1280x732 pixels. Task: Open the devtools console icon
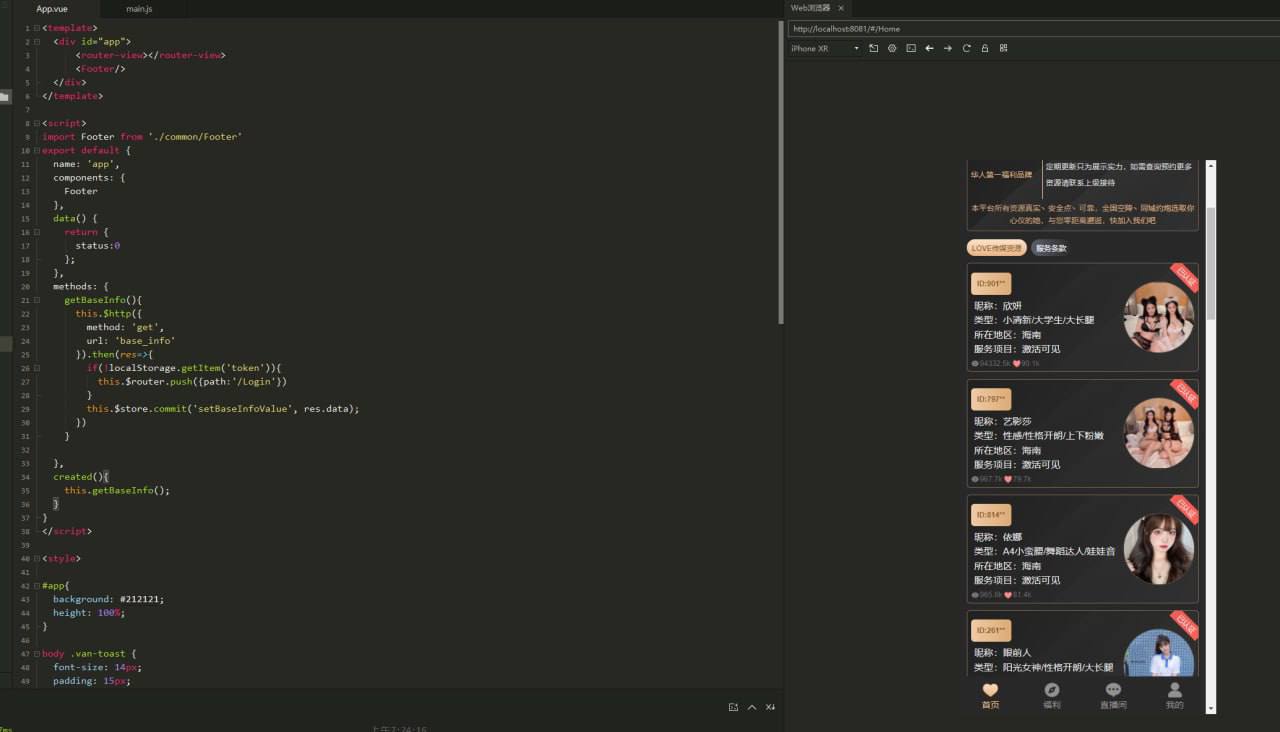click(x=911, y=48)
